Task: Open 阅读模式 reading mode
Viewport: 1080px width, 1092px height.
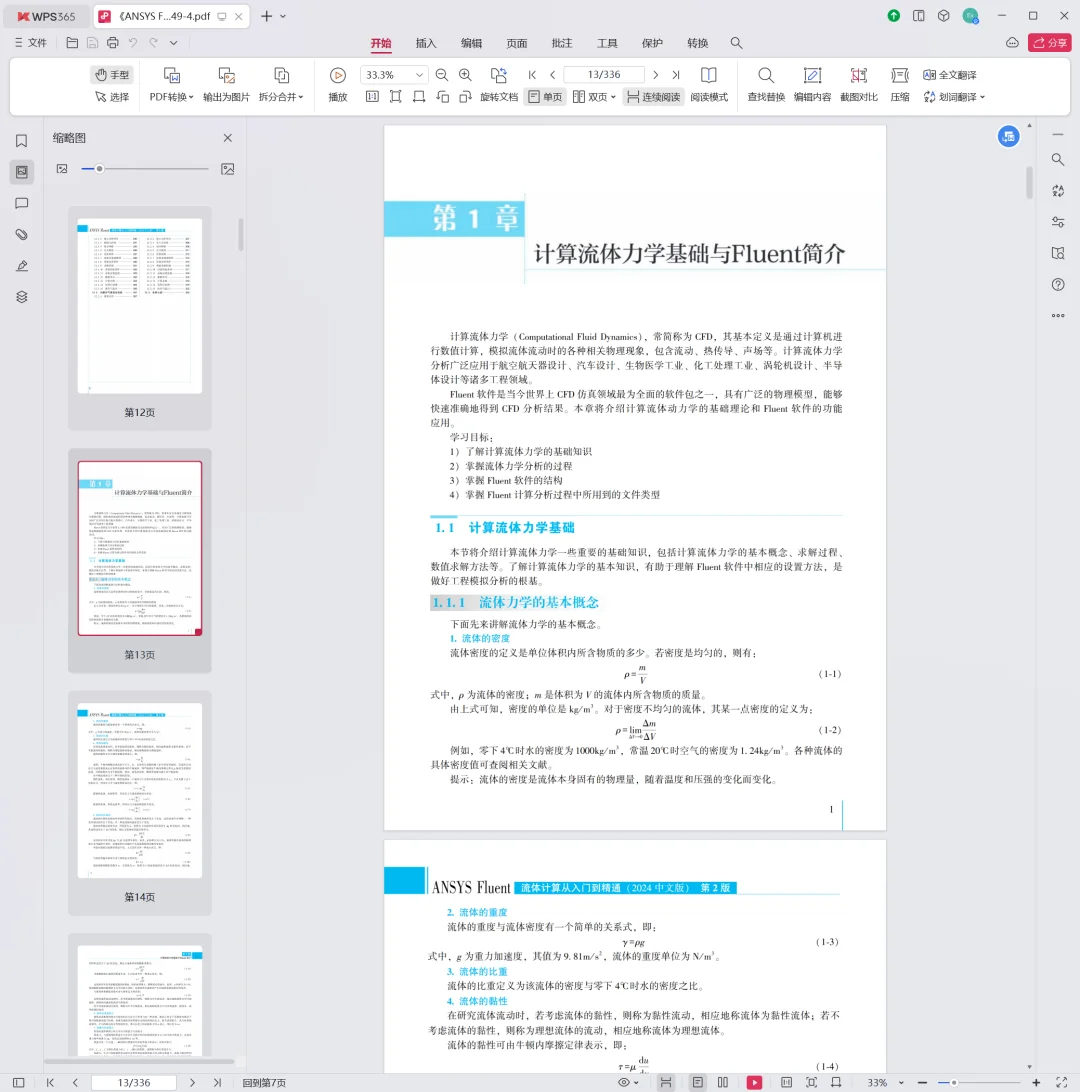Action: coord(709,84)
